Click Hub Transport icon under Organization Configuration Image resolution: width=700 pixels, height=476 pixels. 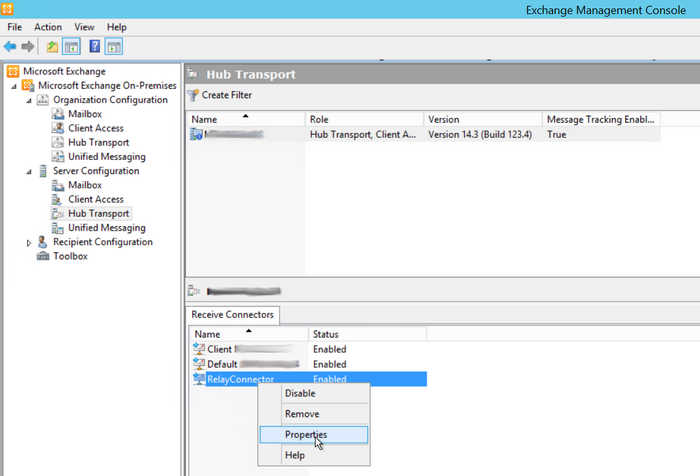pyautogui.click(x=58, y=142)
